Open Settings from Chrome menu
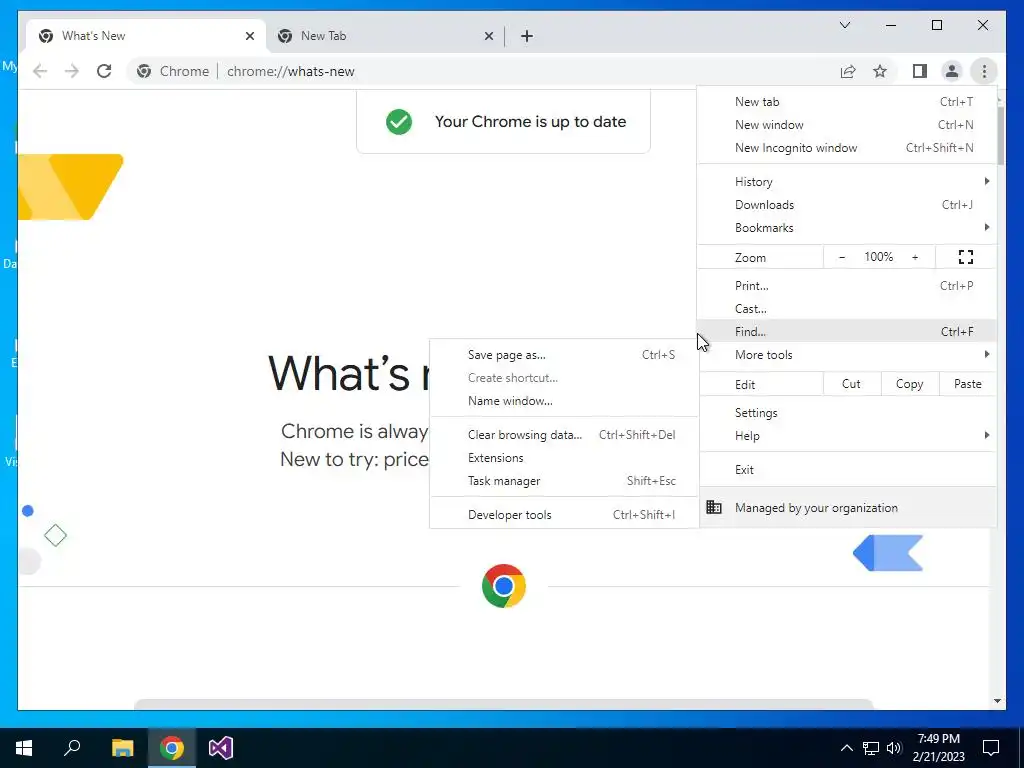This screenshot has width=1024, height=768. point(847,413)
